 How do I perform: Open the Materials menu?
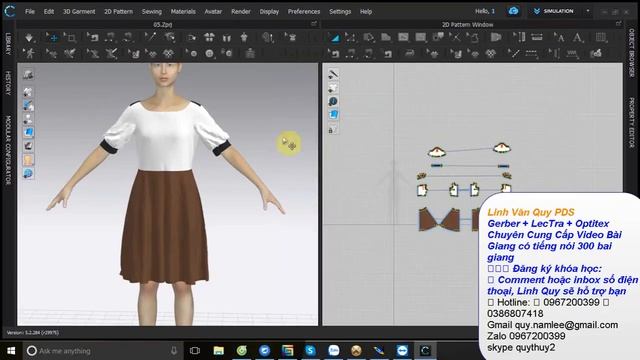pos(183,11)
